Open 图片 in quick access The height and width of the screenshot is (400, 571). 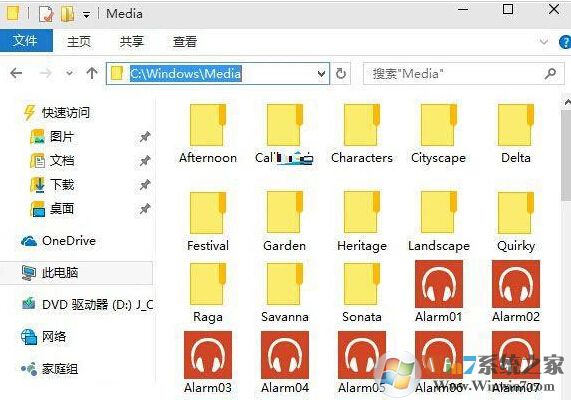(x=52, y=137)
